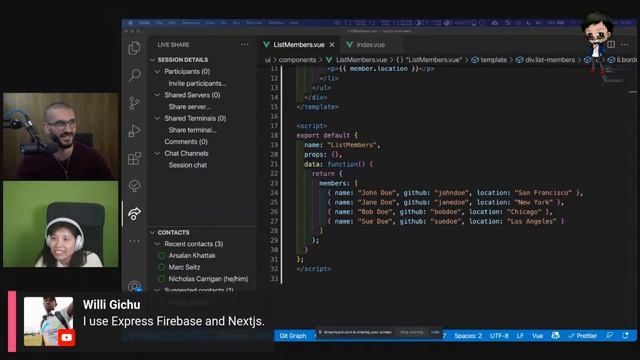Click 'name: "ListMembers"' code line
The image size is (640, 360).
coord(342,145)
